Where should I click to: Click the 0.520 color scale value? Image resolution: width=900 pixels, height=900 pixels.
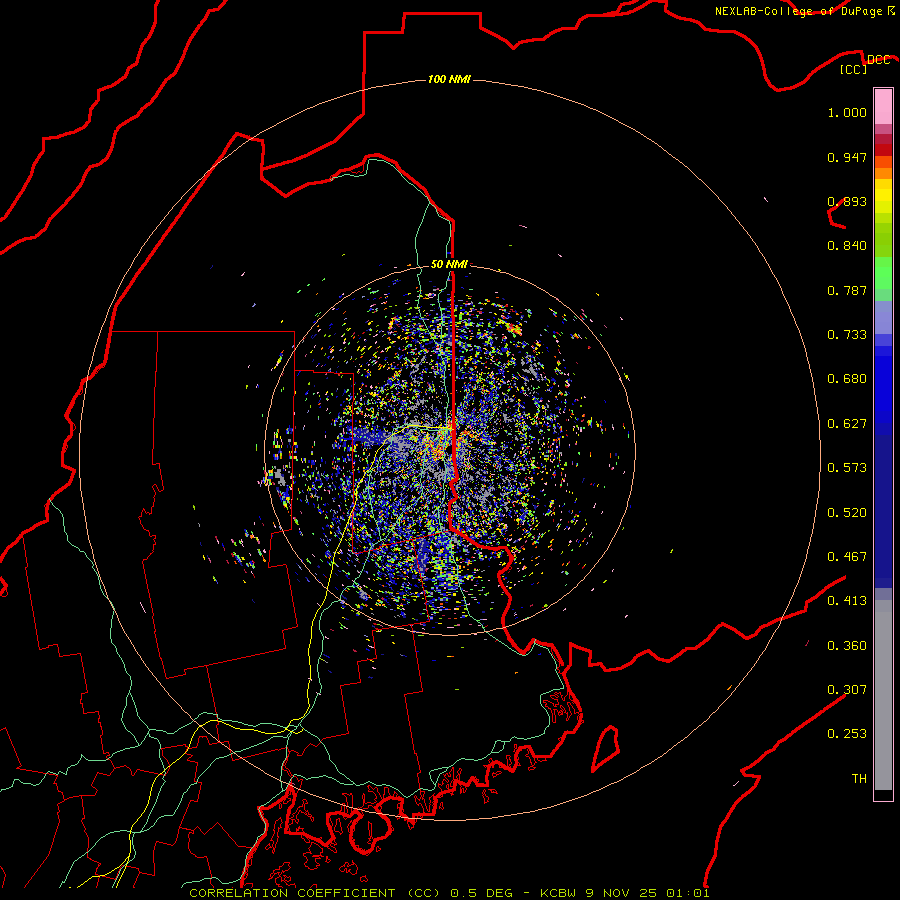pyautogui.click(x=847, y=513)
